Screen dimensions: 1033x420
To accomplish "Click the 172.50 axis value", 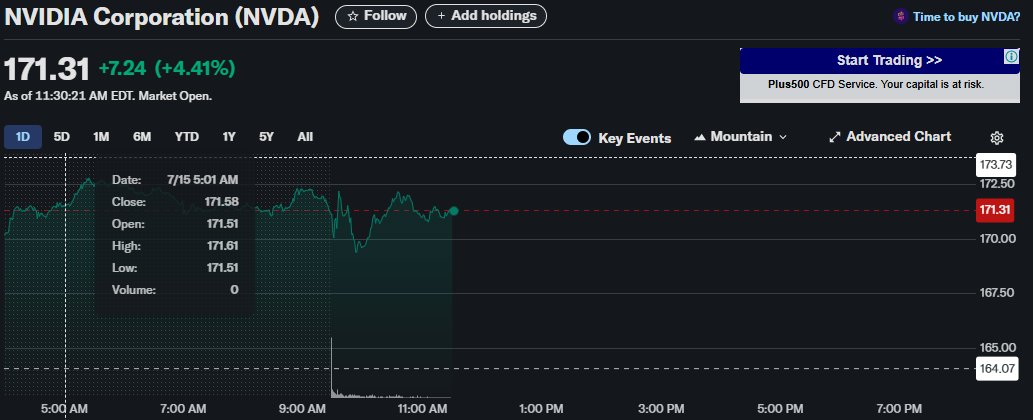I will [x=998, y=183].
